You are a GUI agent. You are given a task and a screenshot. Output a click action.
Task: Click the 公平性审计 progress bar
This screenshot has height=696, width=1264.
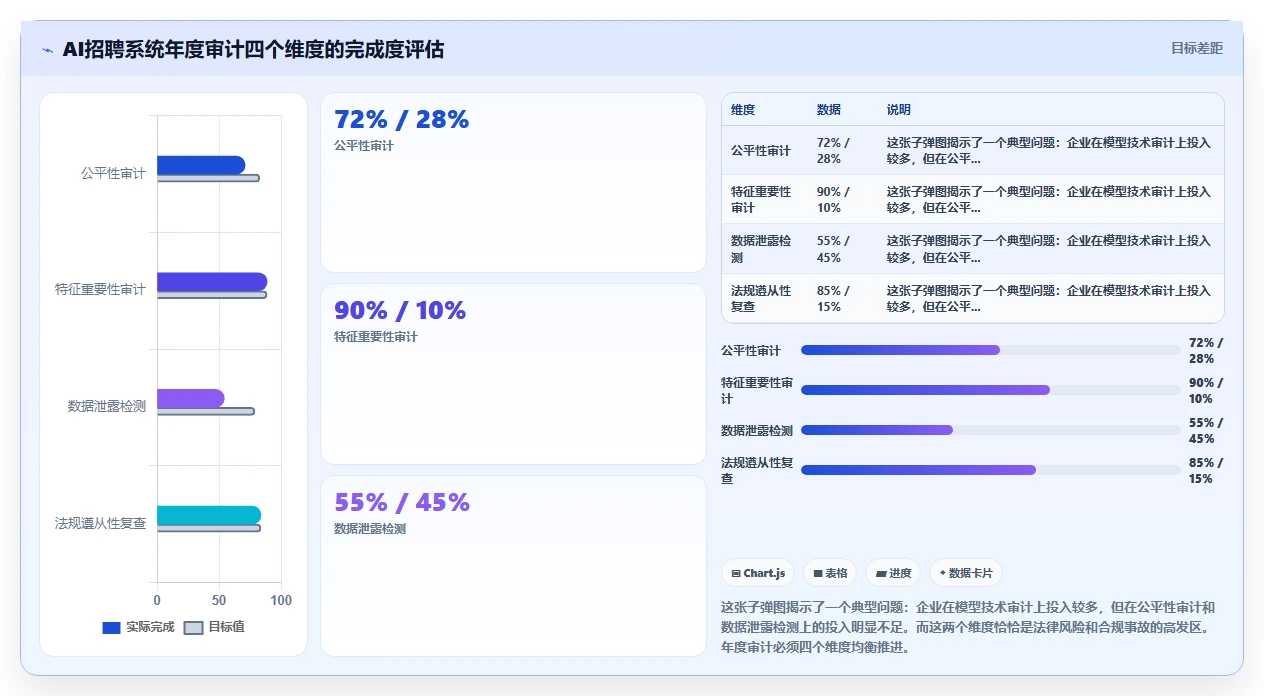(x=990, y=350)
